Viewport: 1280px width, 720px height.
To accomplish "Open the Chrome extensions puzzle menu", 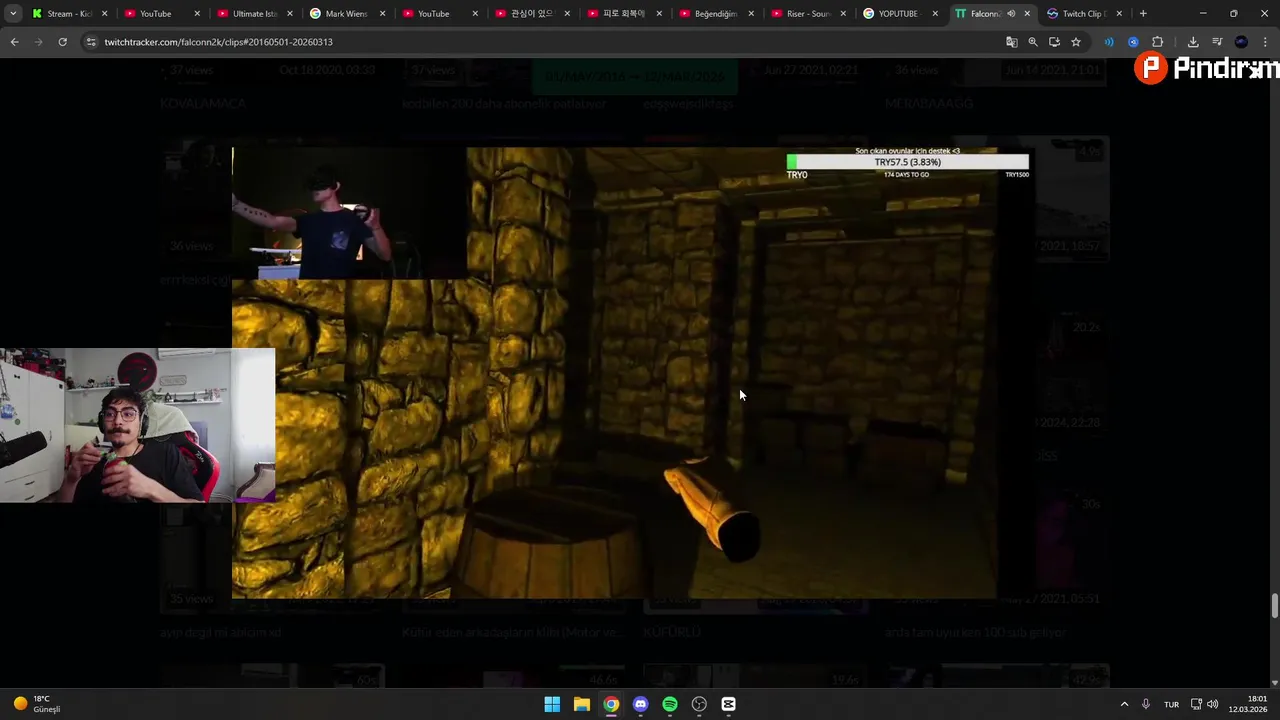I will (1157, 42).
